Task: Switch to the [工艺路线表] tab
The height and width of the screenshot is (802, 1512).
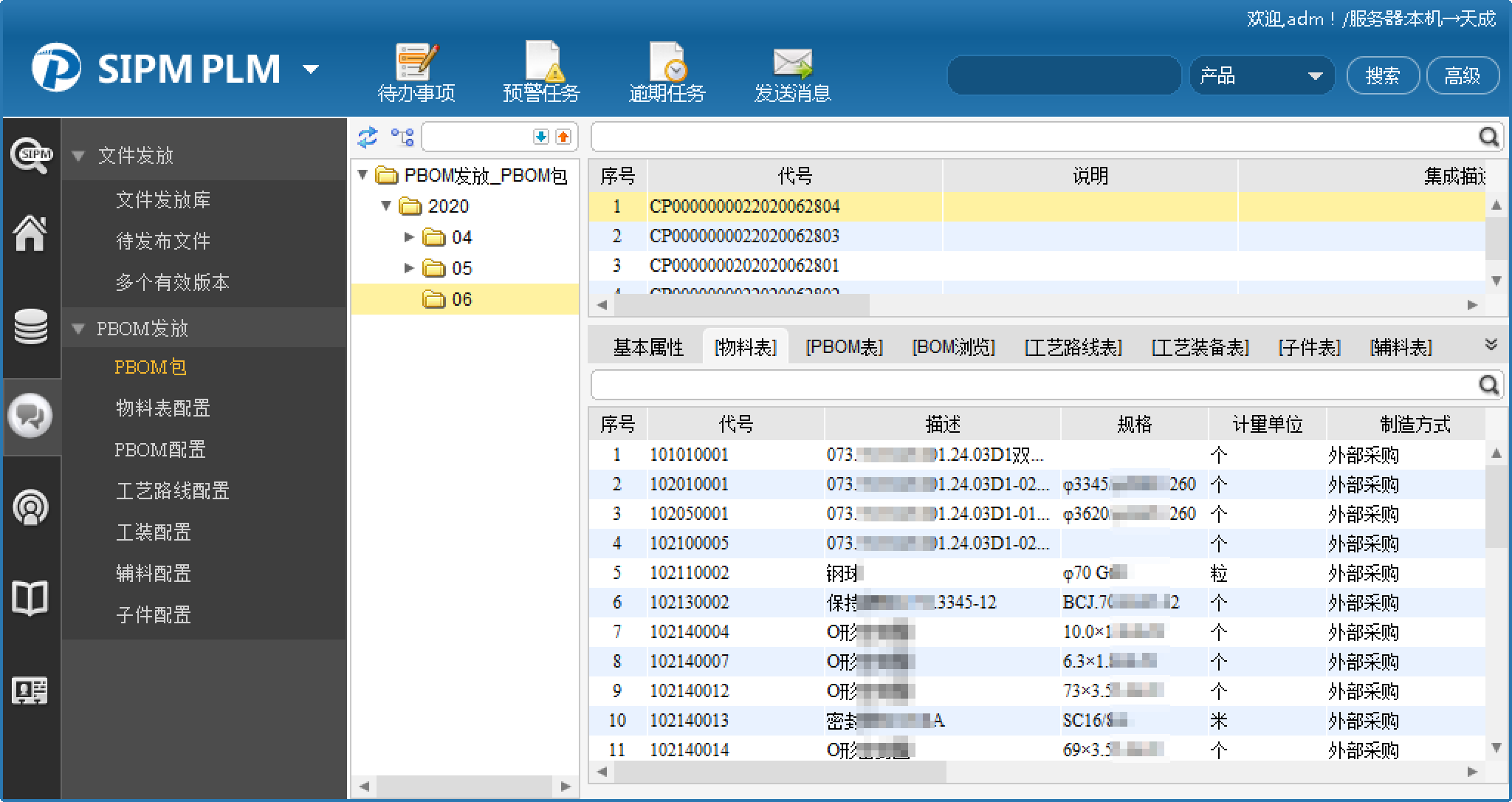Action: (x=1073, y=347)
